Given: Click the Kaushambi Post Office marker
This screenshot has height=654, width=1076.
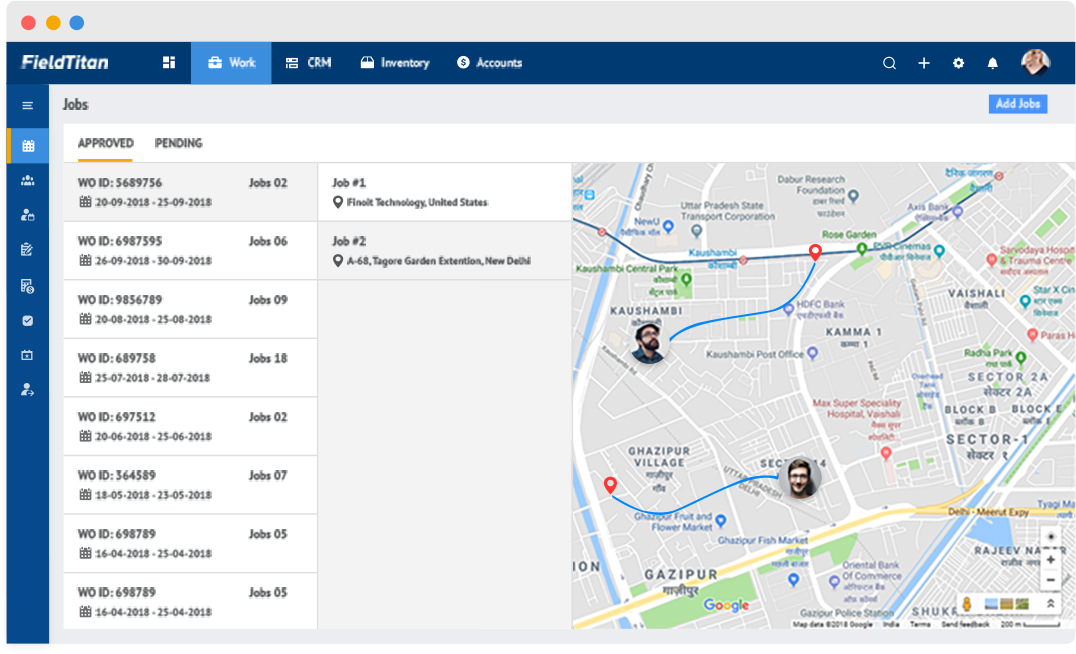Looking at the screenshot, I should pyautogui.click(x=812, y=353).
